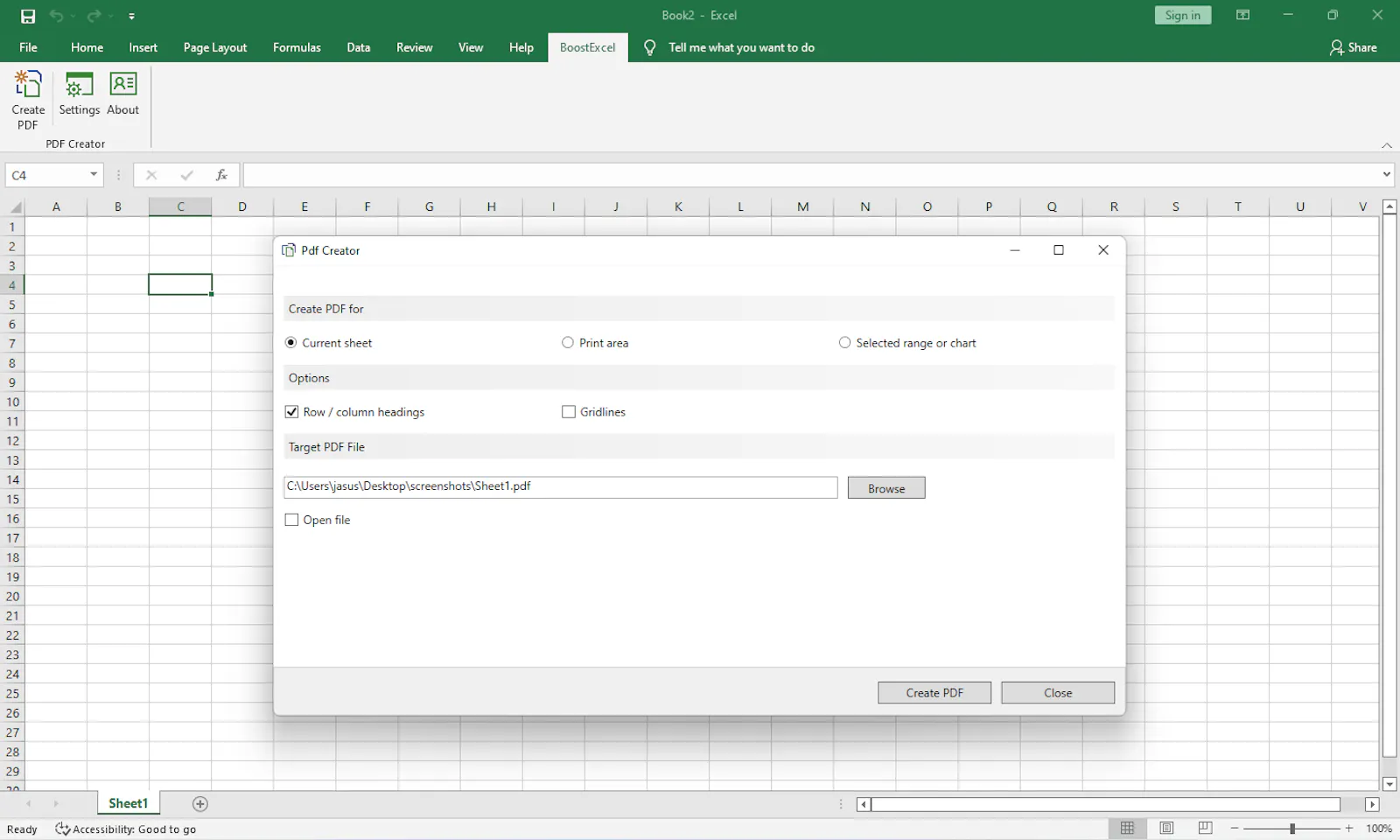Click the 100% zoom level
Viewport: 1400px width, 840px height.
coord(1379,829)
